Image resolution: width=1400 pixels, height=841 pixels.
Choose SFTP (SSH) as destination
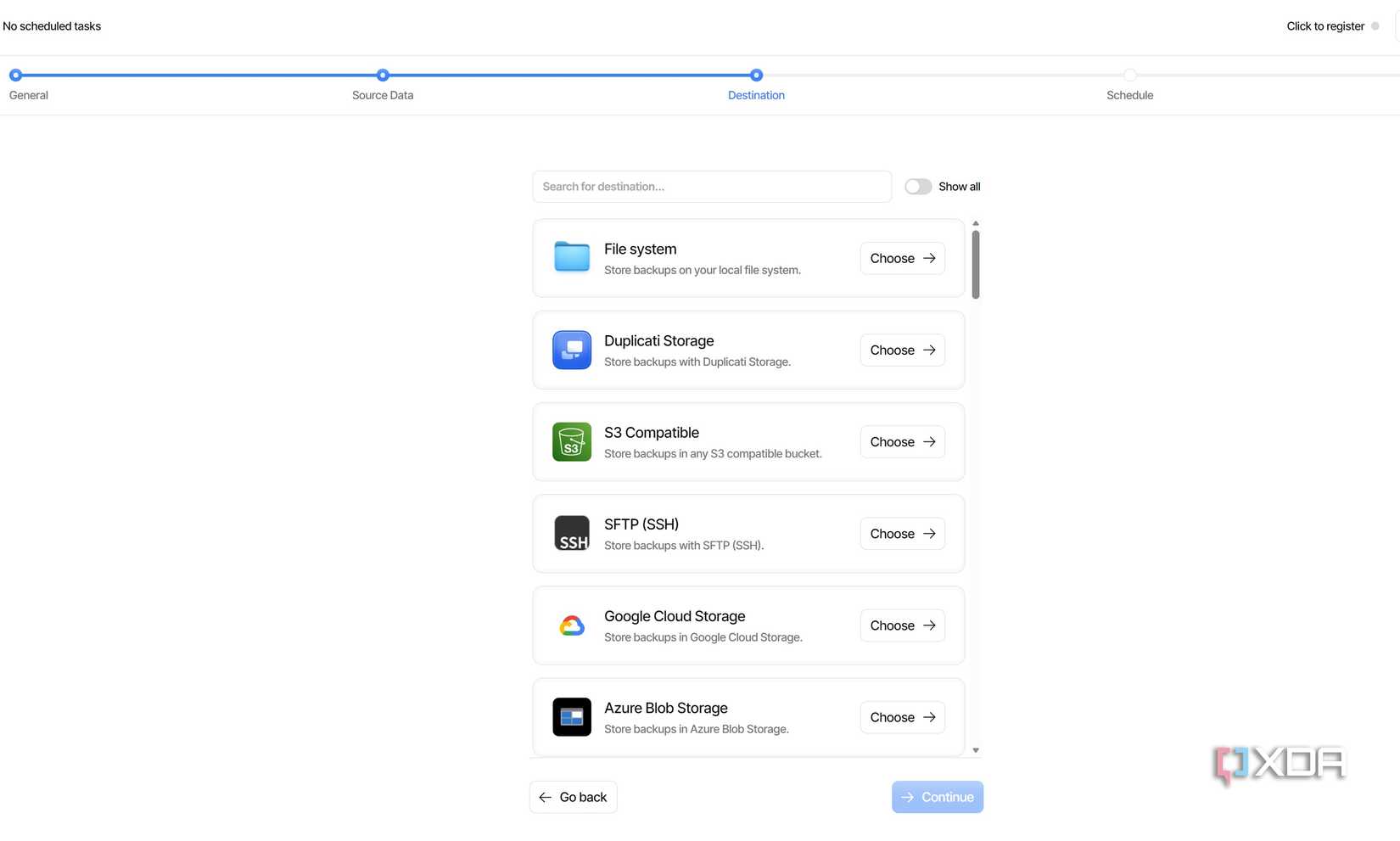(903, 534)
